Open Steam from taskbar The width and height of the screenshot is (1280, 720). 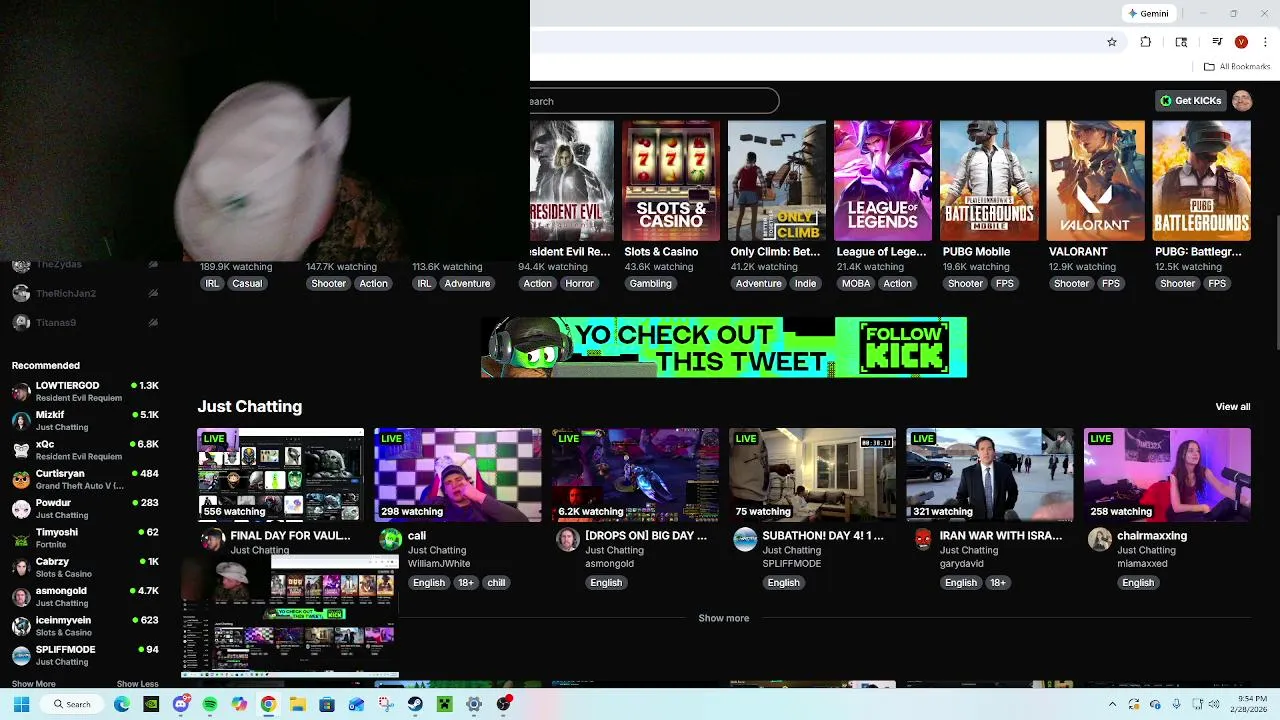(415, 704)
